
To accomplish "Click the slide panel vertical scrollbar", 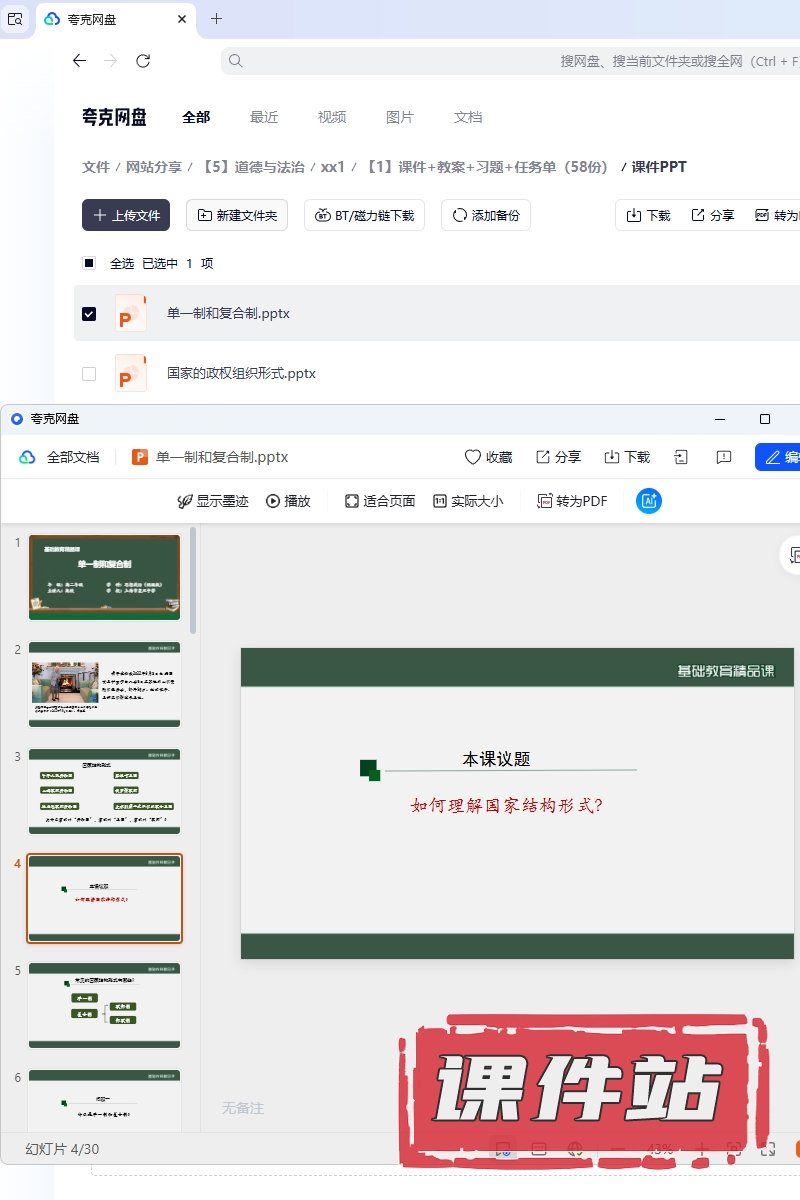I will tap(193, 580).
